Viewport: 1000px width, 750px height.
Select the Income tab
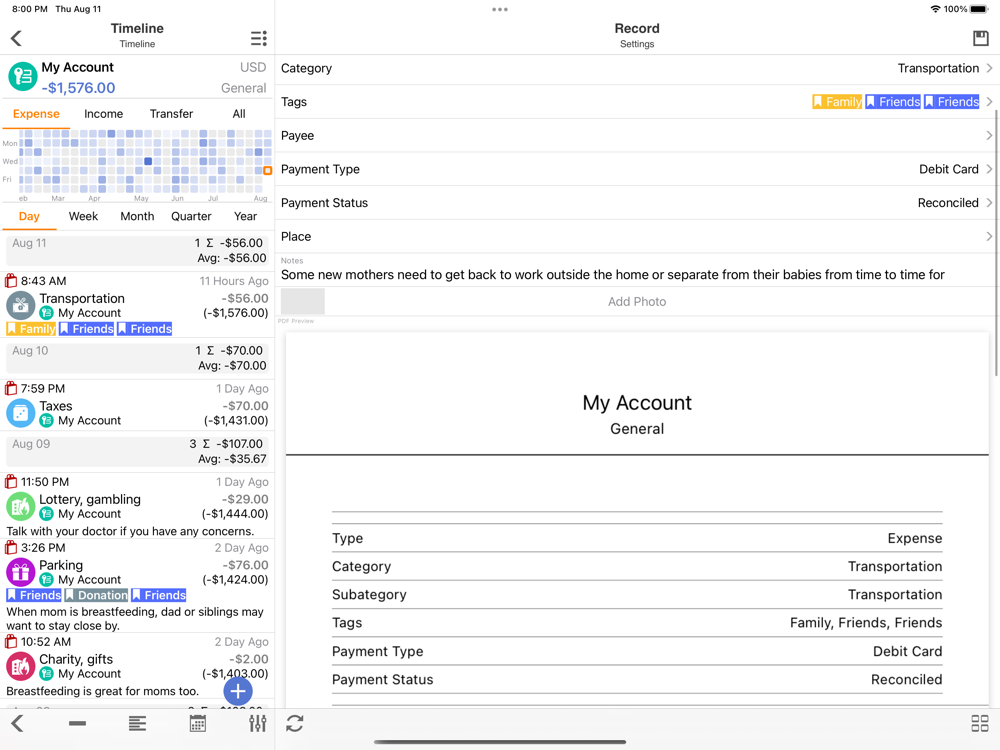click(x=103, y=114)
